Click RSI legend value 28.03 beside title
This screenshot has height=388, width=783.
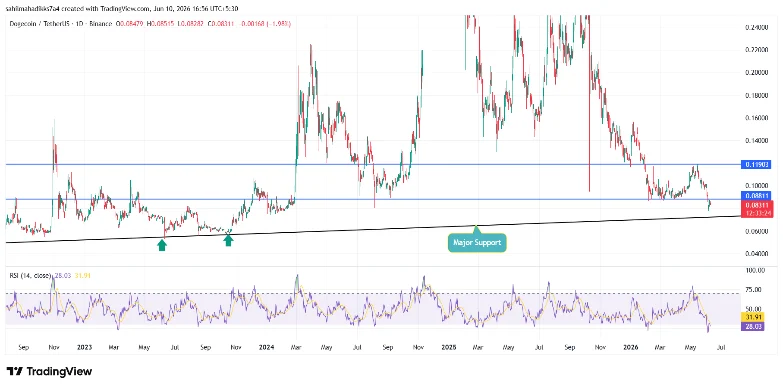(62, 275)
